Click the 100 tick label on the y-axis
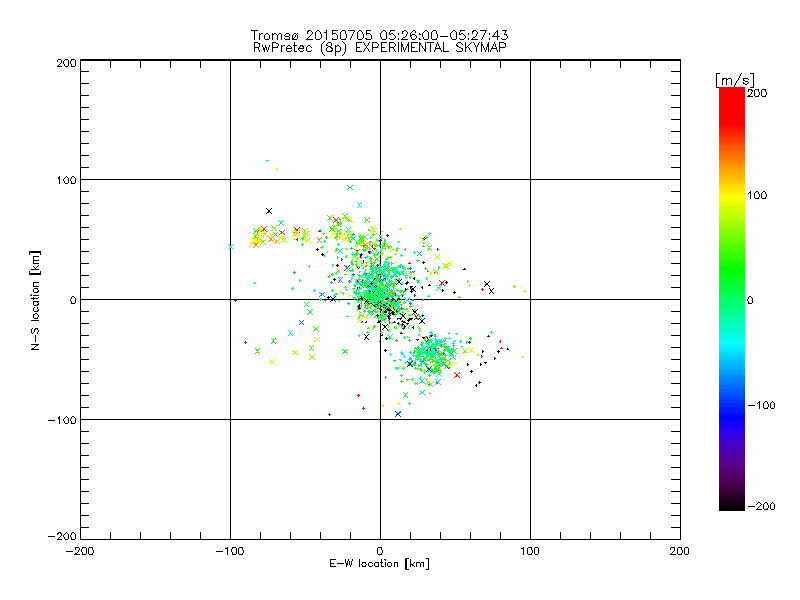Screen dimensions: 800x600 pyautogui.click(x=65, y=180)
